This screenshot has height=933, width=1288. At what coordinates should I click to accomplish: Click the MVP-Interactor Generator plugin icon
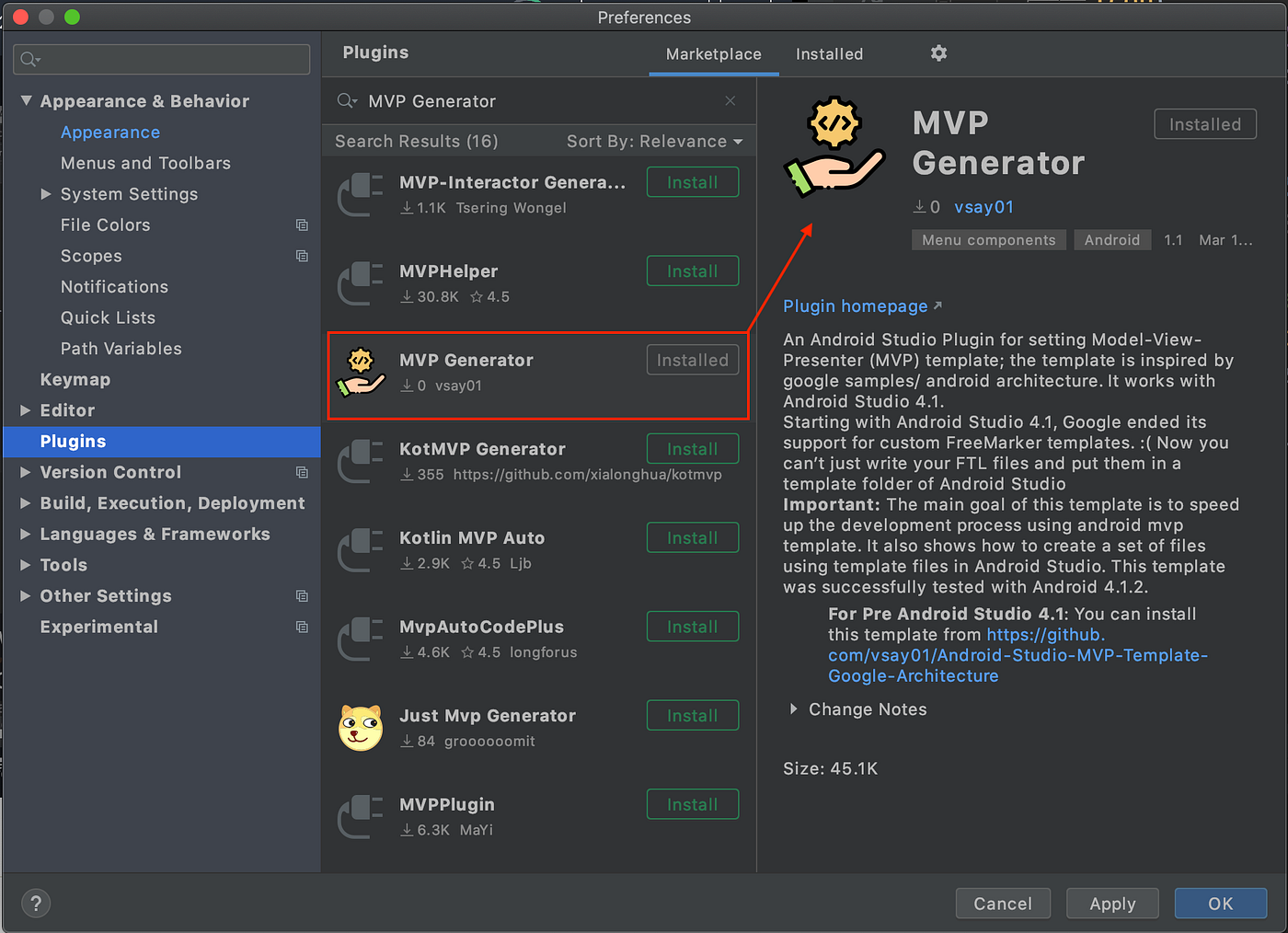coord(361,194)
